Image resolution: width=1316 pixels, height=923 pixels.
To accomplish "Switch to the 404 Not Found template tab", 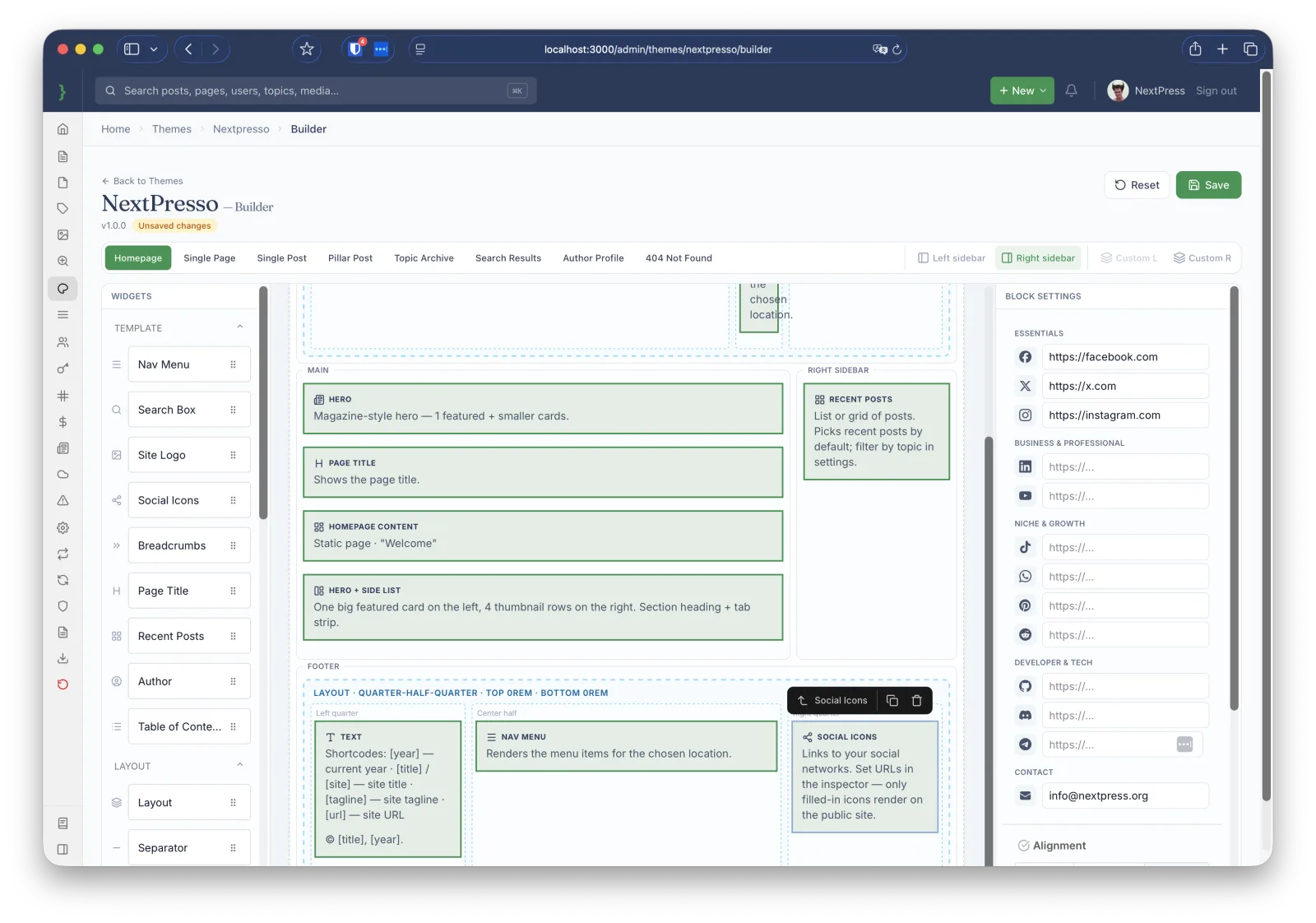I will click(x=679, y=258).
